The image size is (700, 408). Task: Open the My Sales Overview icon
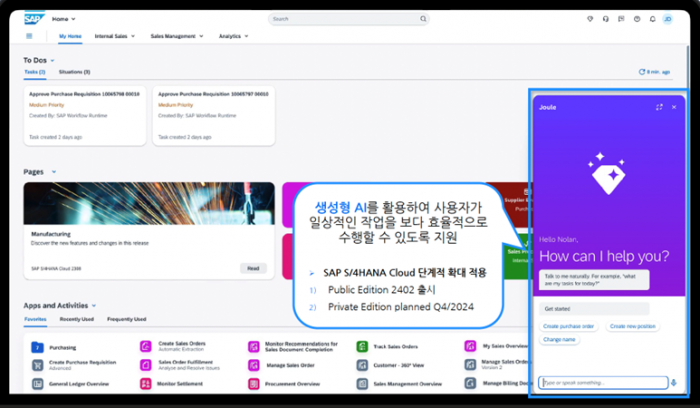tap(470, 346)
